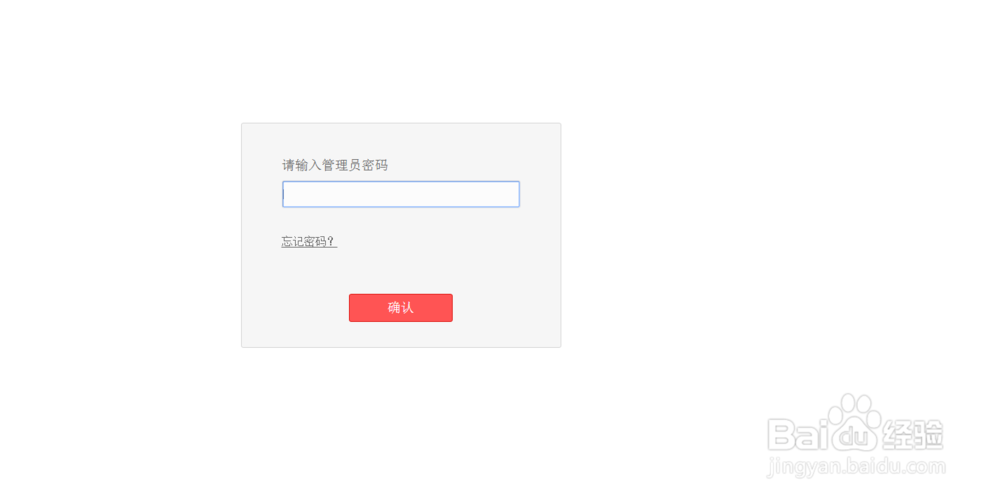Click the 管理员 word in the prompt label
1000x500 pixels.
[341, 166]
